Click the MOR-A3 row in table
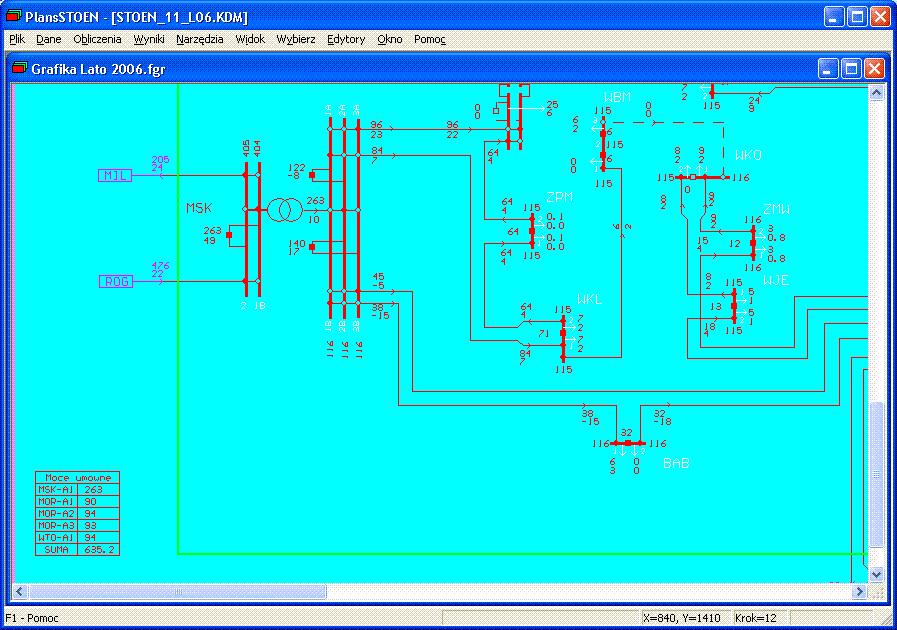This screenshot has width=897, height=630. (x=77, y=525)
